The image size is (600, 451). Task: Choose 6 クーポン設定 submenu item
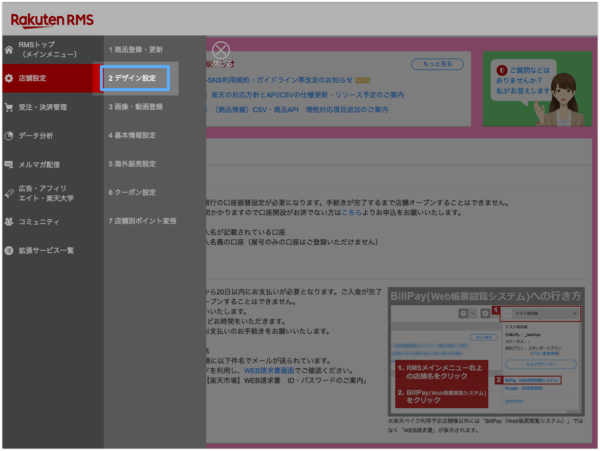[132, 192]
